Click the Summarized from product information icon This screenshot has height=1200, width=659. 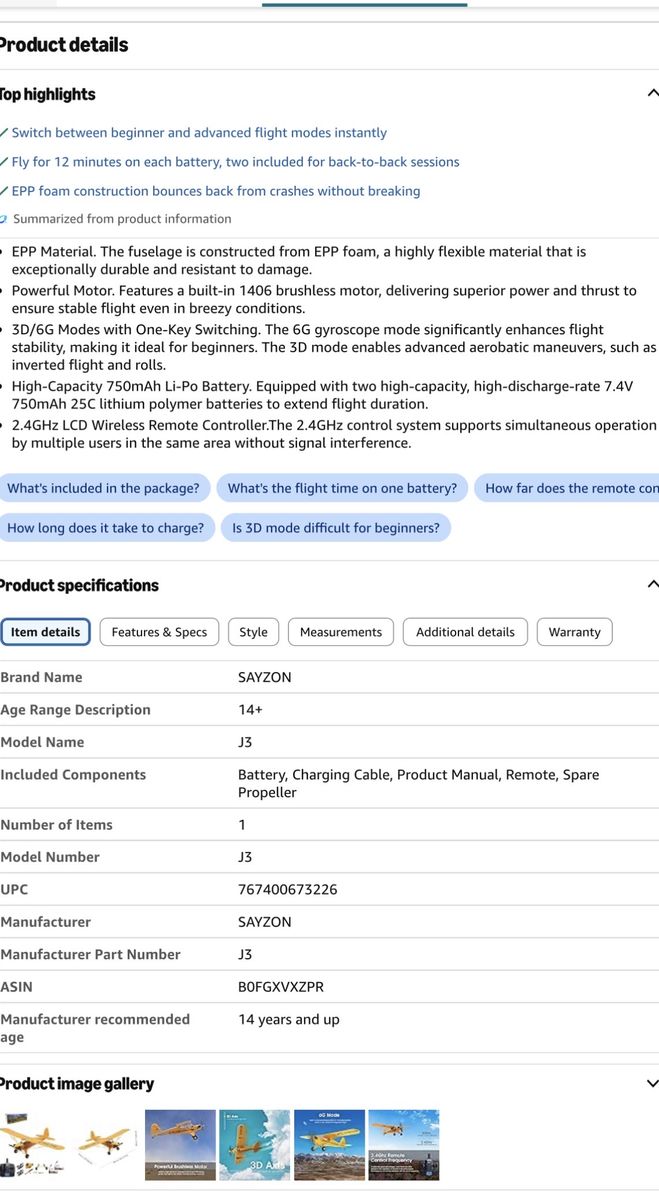tap(4, 219)
